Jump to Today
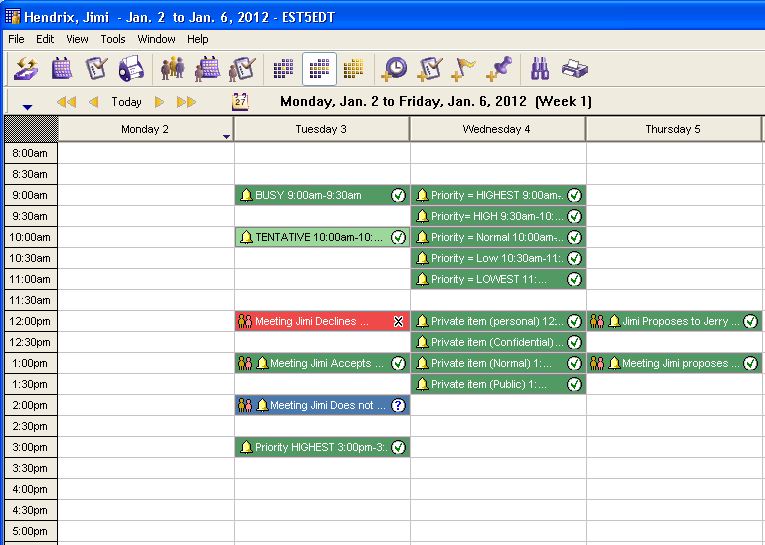The image size is (765, 545). tap(126, 101)
